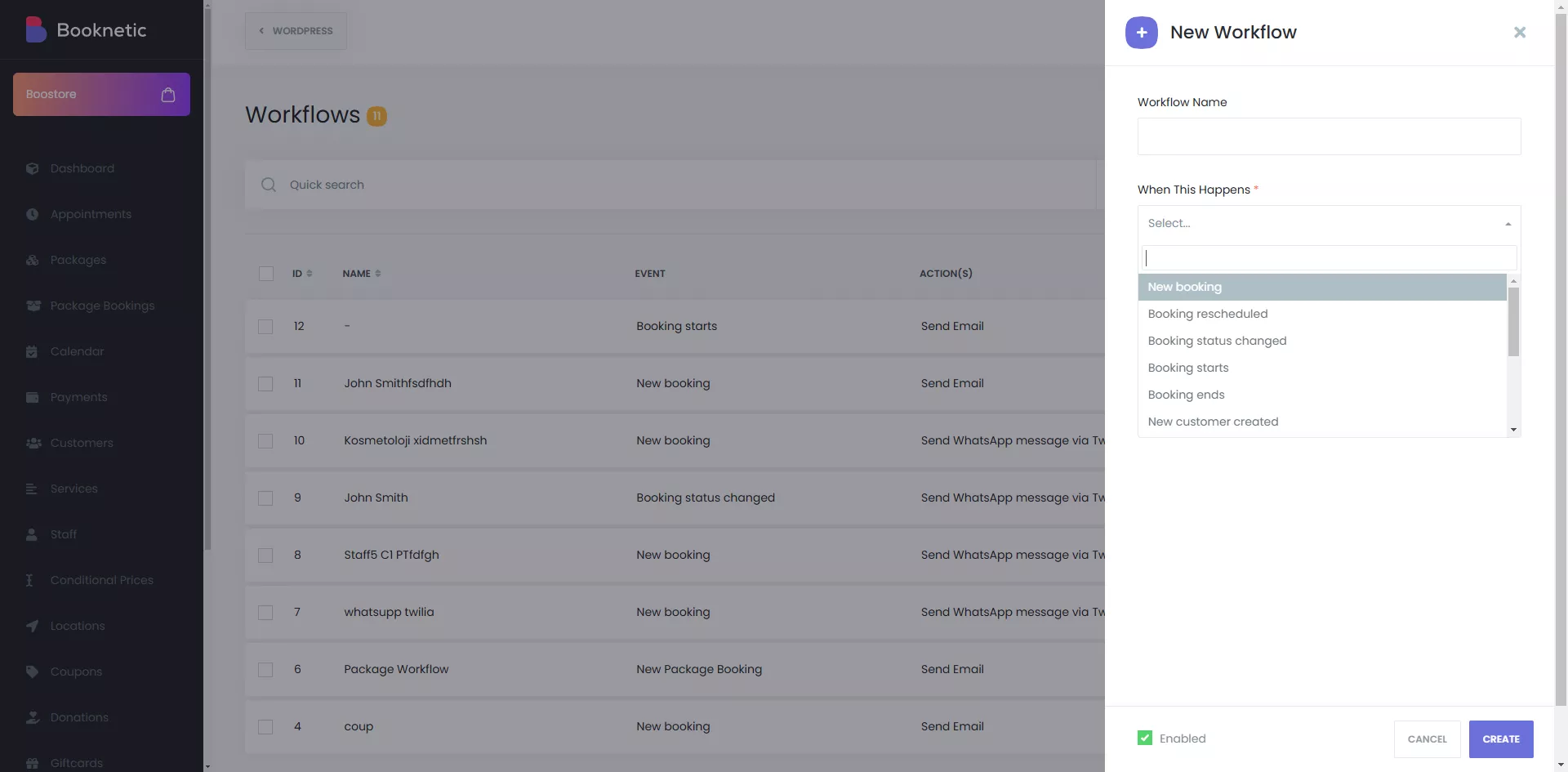Click the Dashboard icon in sidebar
Image resolution: width=1568 pixels, height=772 pixels.
(32, 168)
